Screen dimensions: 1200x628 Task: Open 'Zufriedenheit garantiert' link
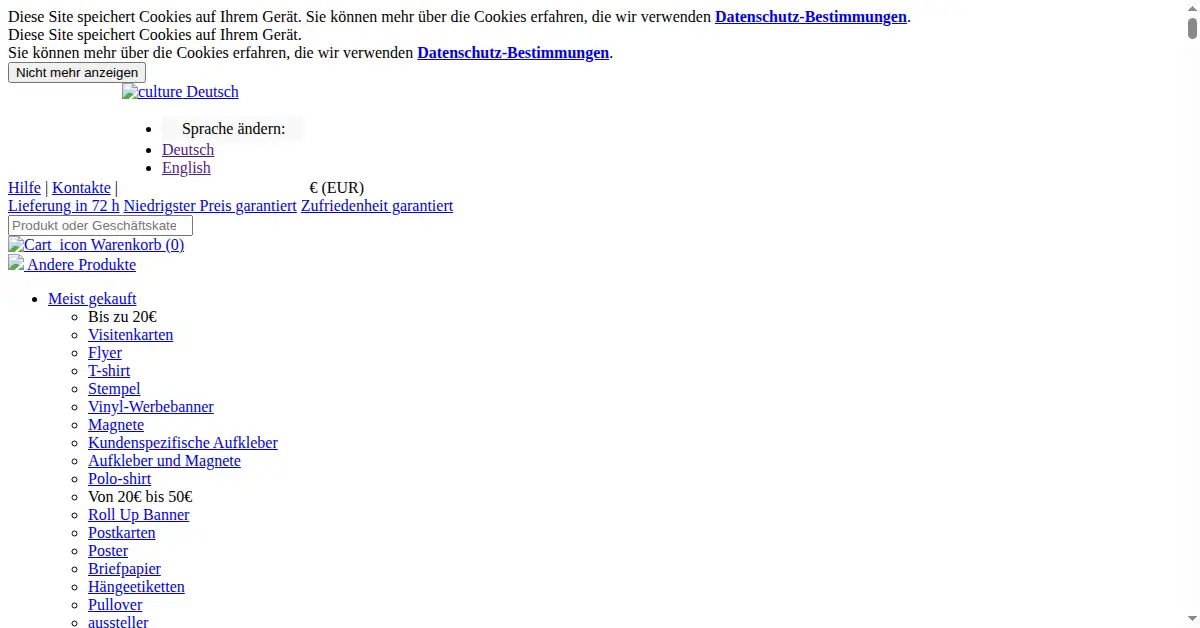pyautogui.click(x=377, y=206)
